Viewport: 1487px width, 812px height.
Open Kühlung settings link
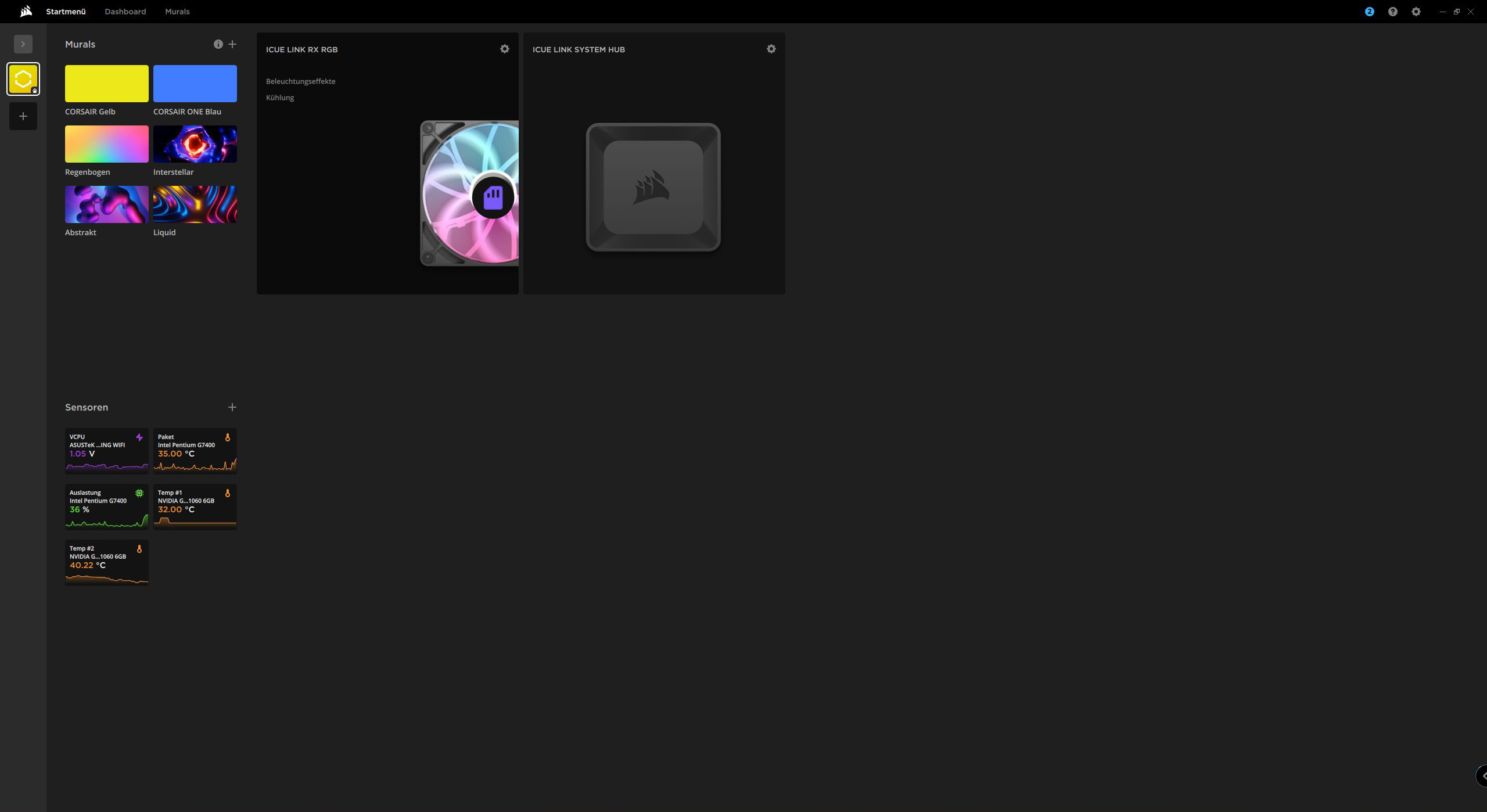click(280, 98)
